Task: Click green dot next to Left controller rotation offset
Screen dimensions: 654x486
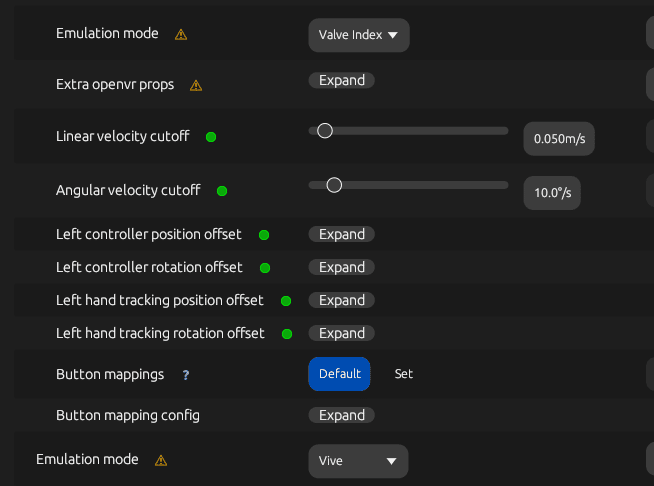Action: point(265,268)
